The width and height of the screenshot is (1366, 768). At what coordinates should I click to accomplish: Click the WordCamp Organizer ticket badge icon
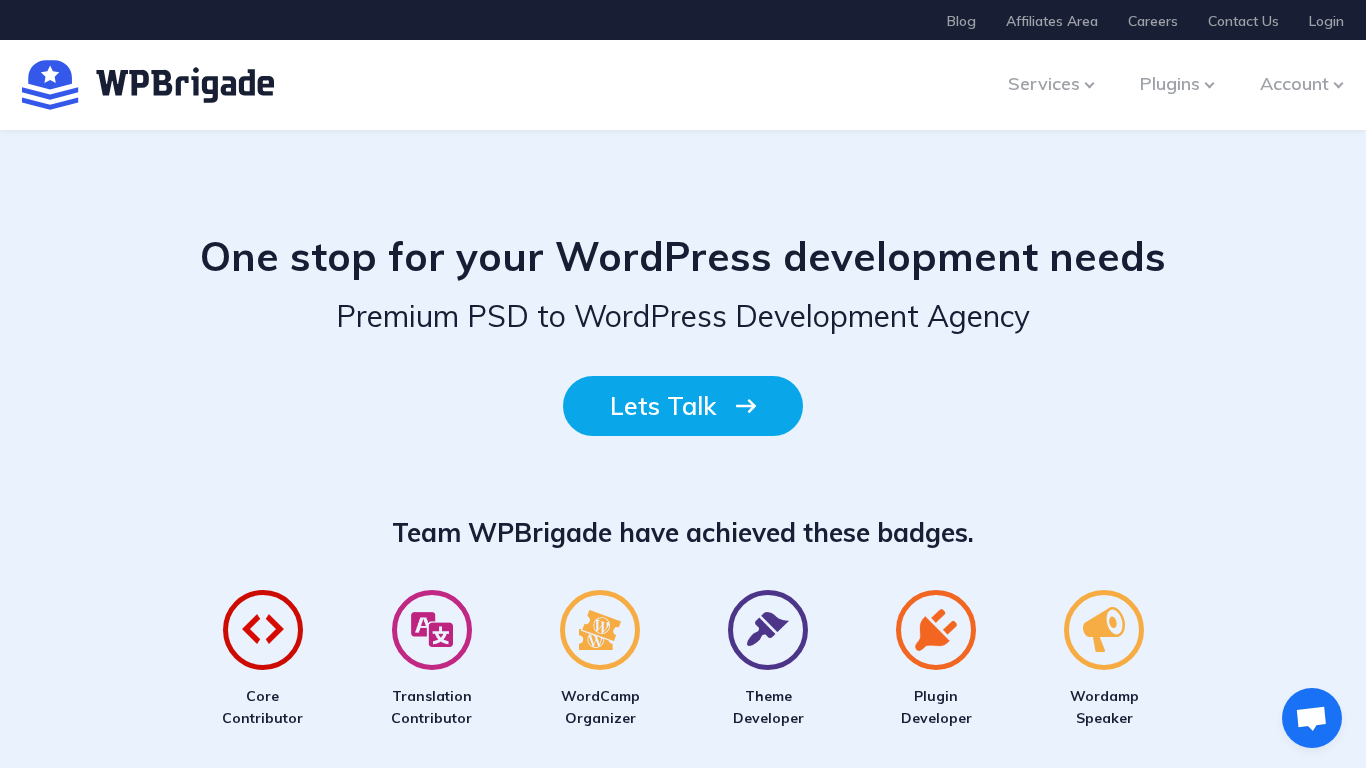click(x=600, y=630)
